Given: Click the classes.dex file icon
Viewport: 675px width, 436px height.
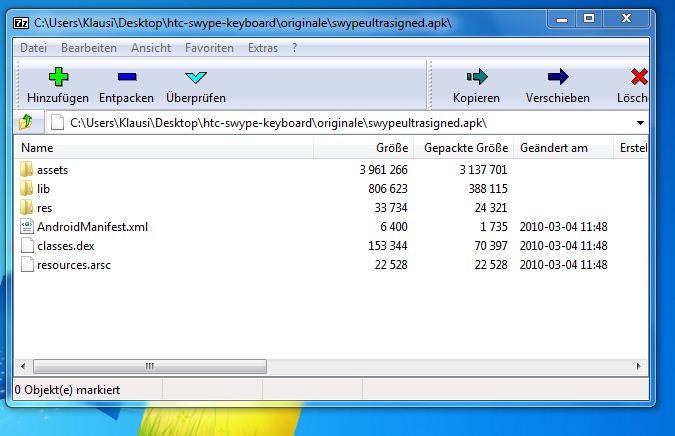Looking at the screenshot, I should (27, 245).
